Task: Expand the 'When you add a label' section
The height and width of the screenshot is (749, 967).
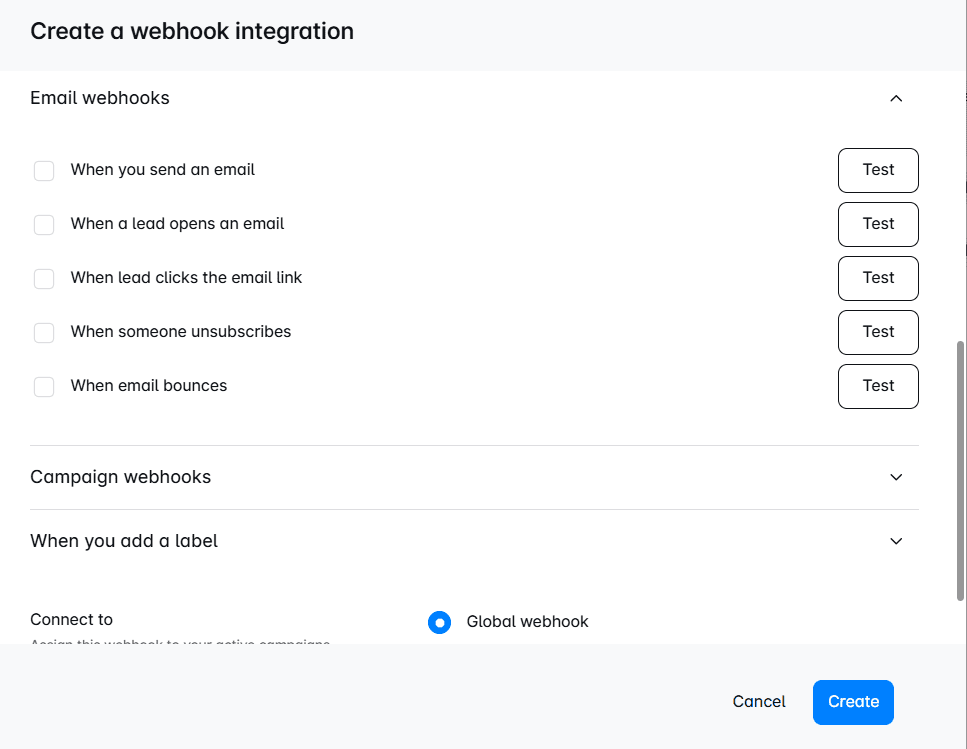Action: [896, 541]
